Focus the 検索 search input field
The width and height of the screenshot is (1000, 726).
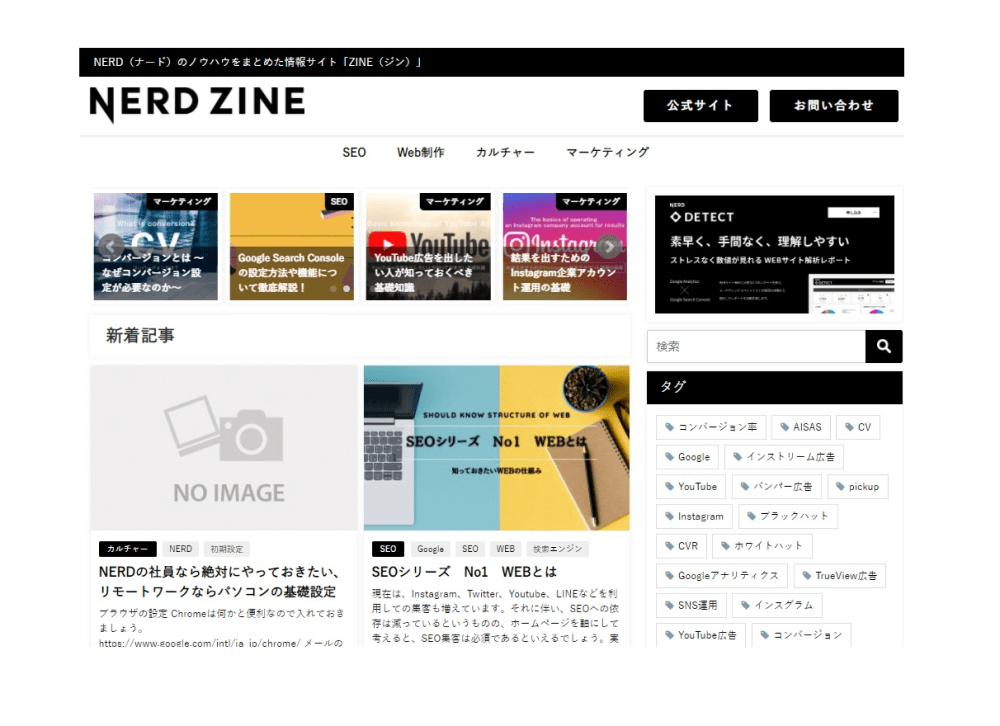tap(756, 346)
